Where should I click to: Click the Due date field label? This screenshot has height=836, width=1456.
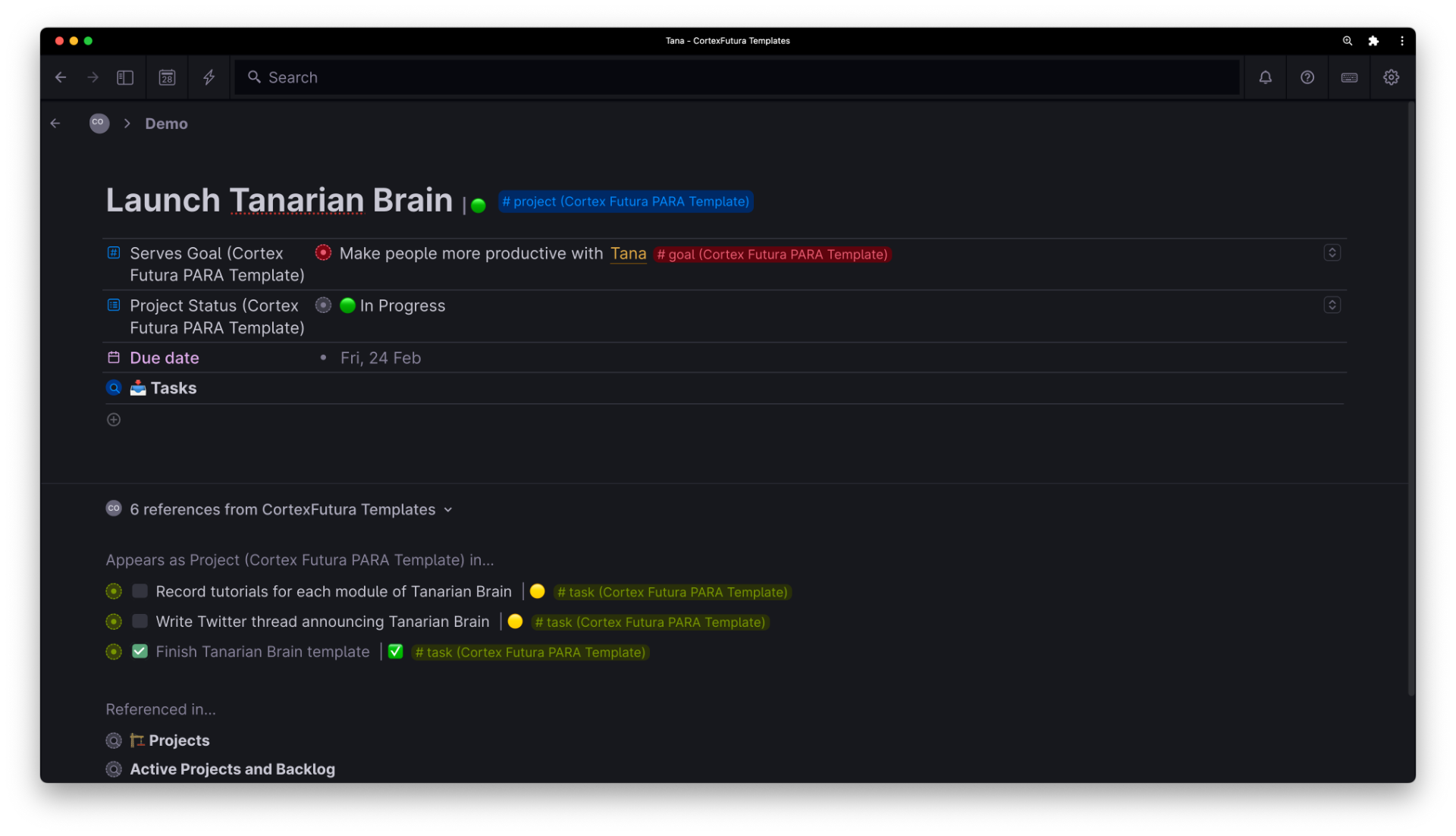coord(165,358)
